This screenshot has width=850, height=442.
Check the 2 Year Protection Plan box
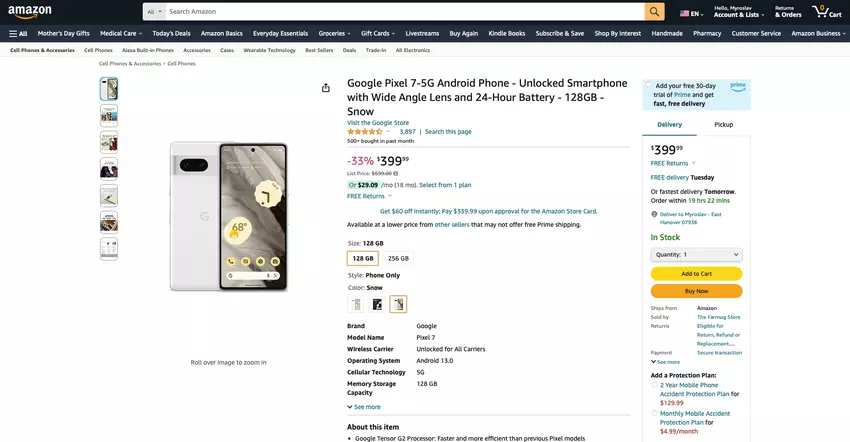655,385
